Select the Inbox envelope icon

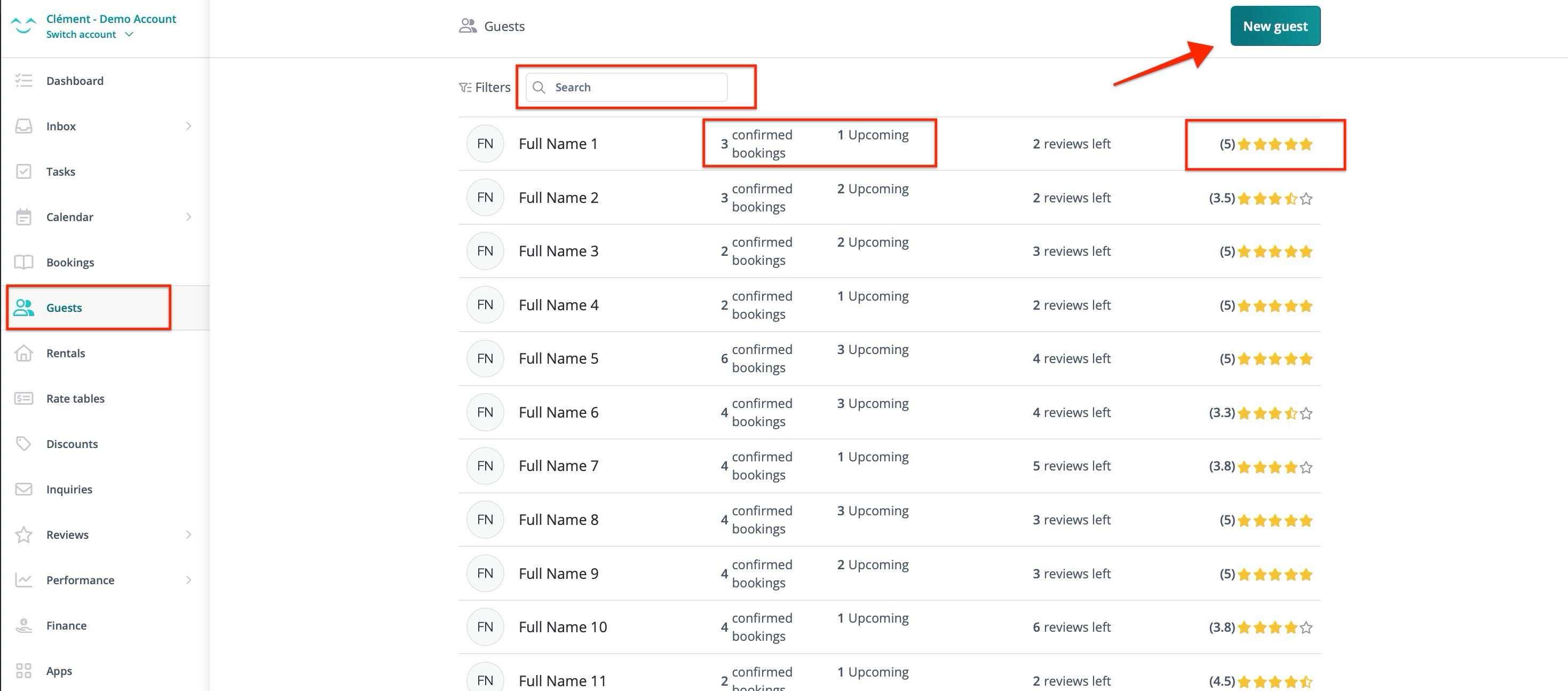[x=23, y=126]
